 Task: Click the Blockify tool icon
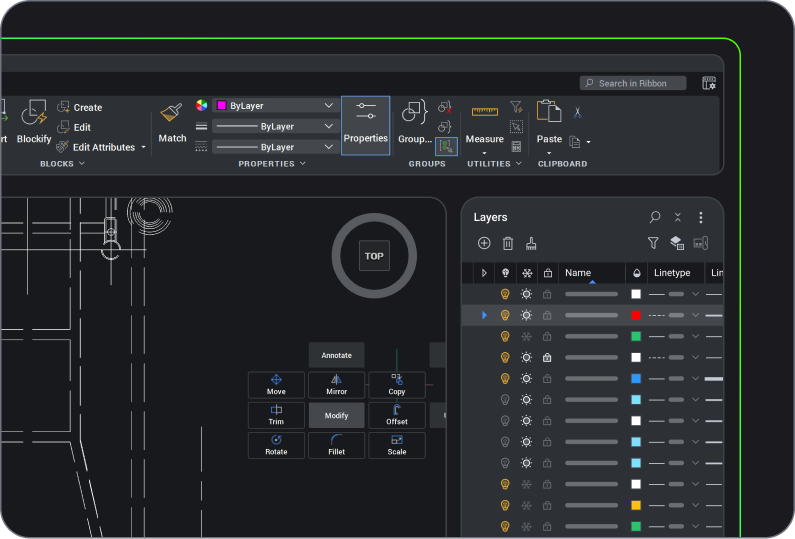(x=34, y=113)
